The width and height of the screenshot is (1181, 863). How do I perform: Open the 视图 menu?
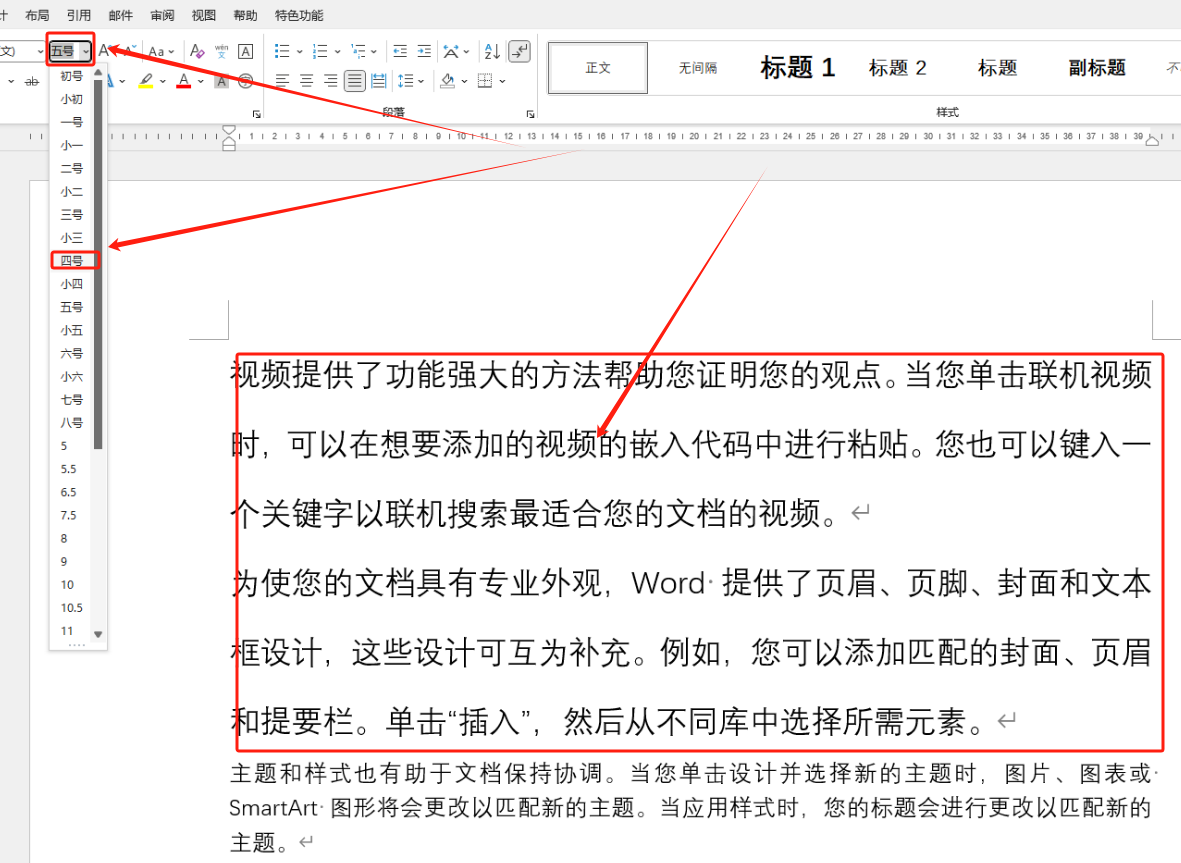[203, 15]
